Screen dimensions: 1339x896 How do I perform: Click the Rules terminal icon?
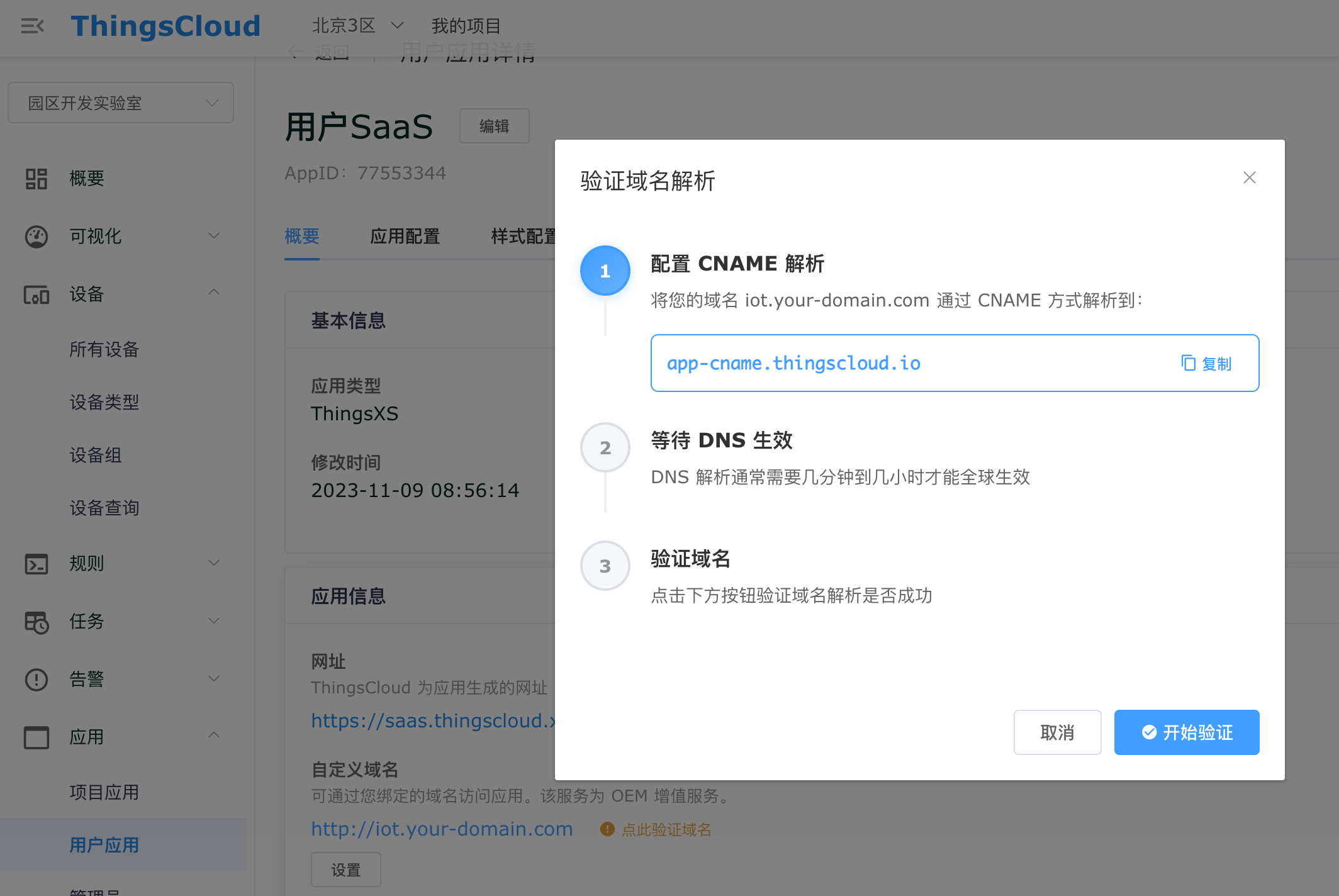pyautogui.click(x=36, y=564)
